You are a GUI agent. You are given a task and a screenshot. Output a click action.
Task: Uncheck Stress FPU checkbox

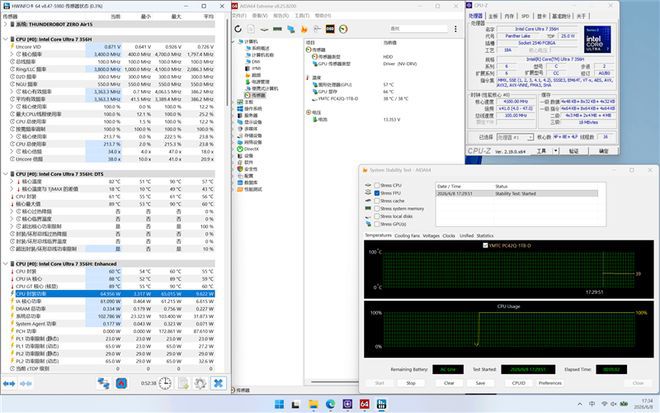[x=377, y=193]
